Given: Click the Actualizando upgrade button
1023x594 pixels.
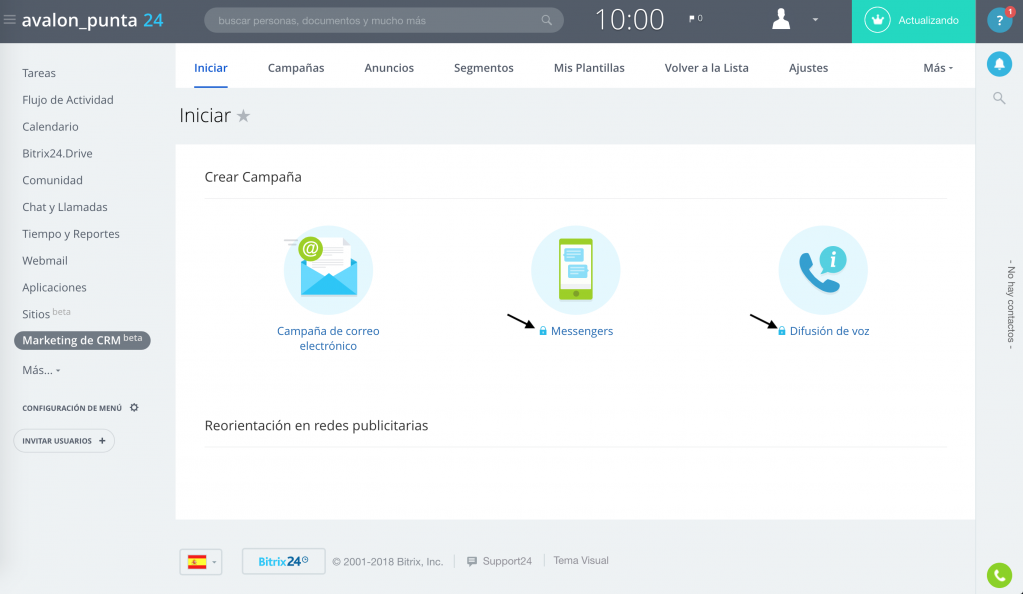Looking at the screenshot, I should point(913,21).
